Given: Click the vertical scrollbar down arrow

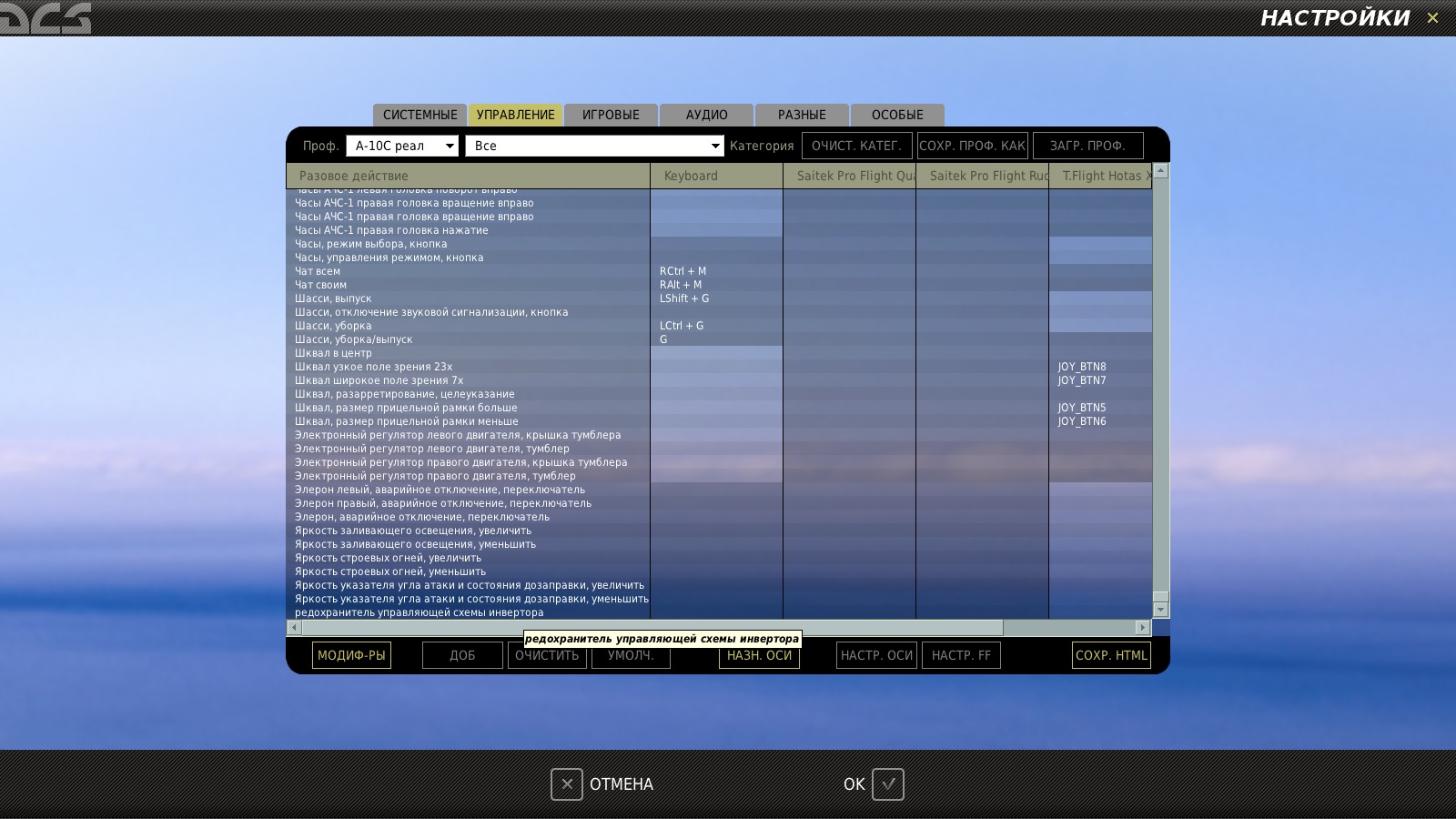Looking at the screenshot, I should (x=1160, y=610).
